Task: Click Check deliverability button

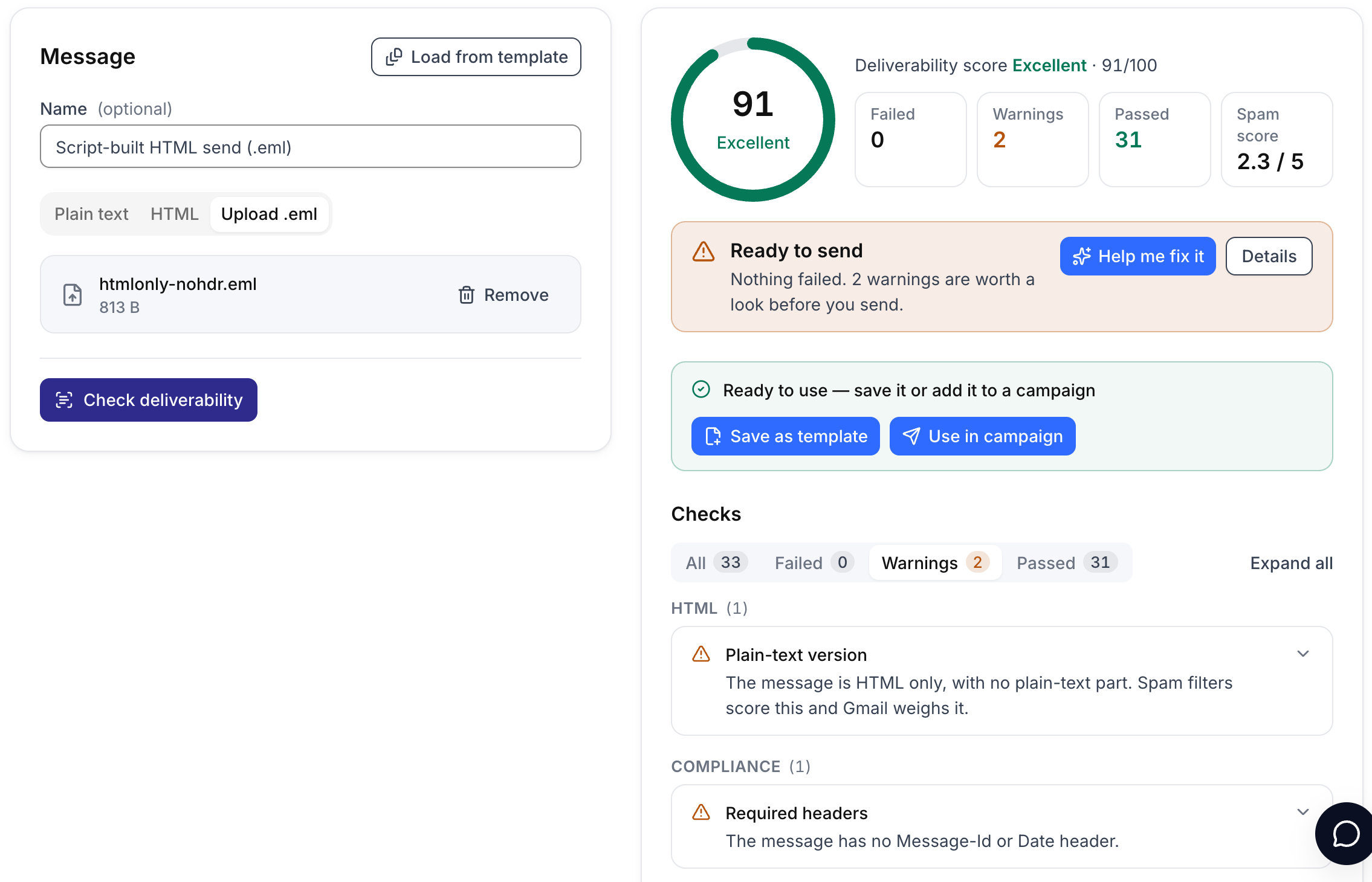Action: (149, 400)
